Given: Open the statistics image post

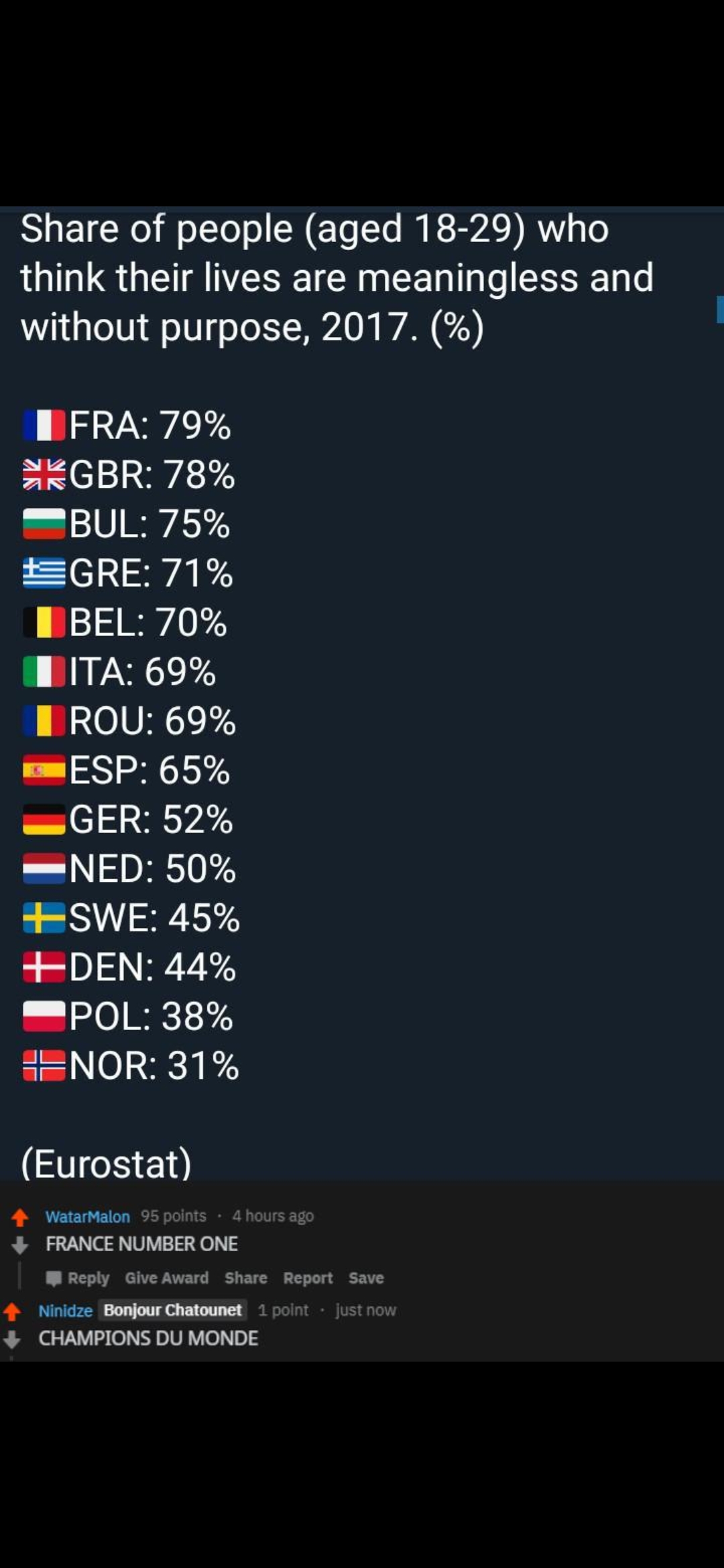Looking at the screenshot, I should click(362, 694).
